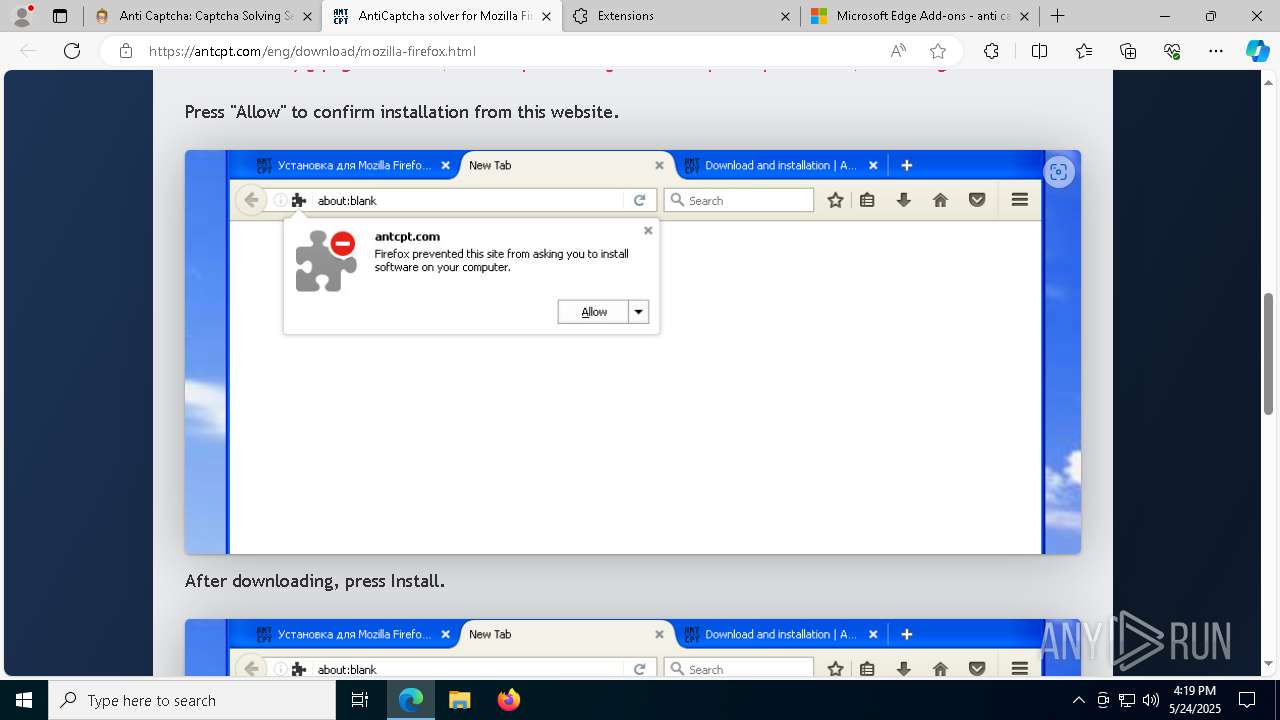Screen dimensions: 1280x720
Task: Close the Anti Captcha: Captcha Solving tab
Action: (x=307, y=16)
